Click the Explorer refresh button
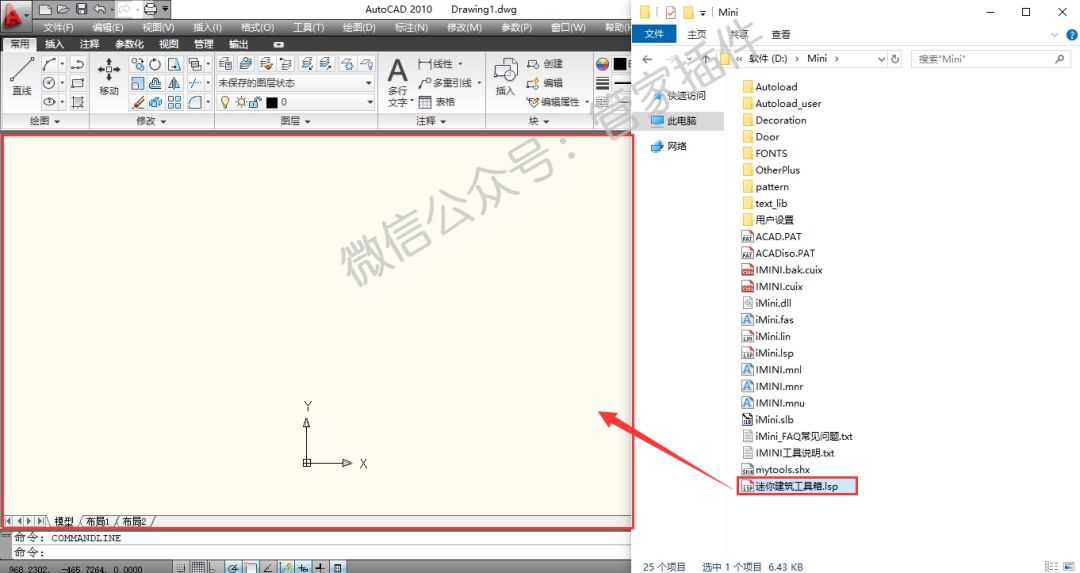Viewport: 1080px width, 573px height. pos(895,59)
